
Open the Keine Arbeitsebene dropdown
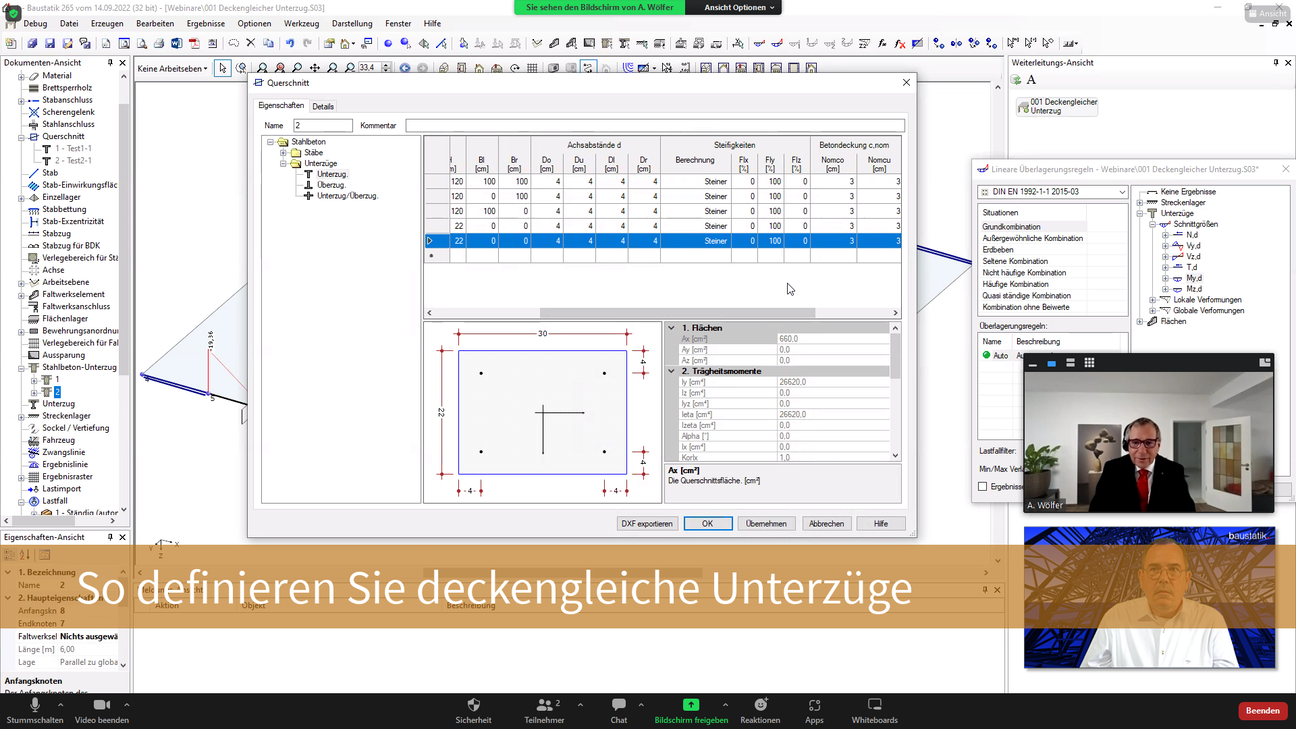[173, 69]
